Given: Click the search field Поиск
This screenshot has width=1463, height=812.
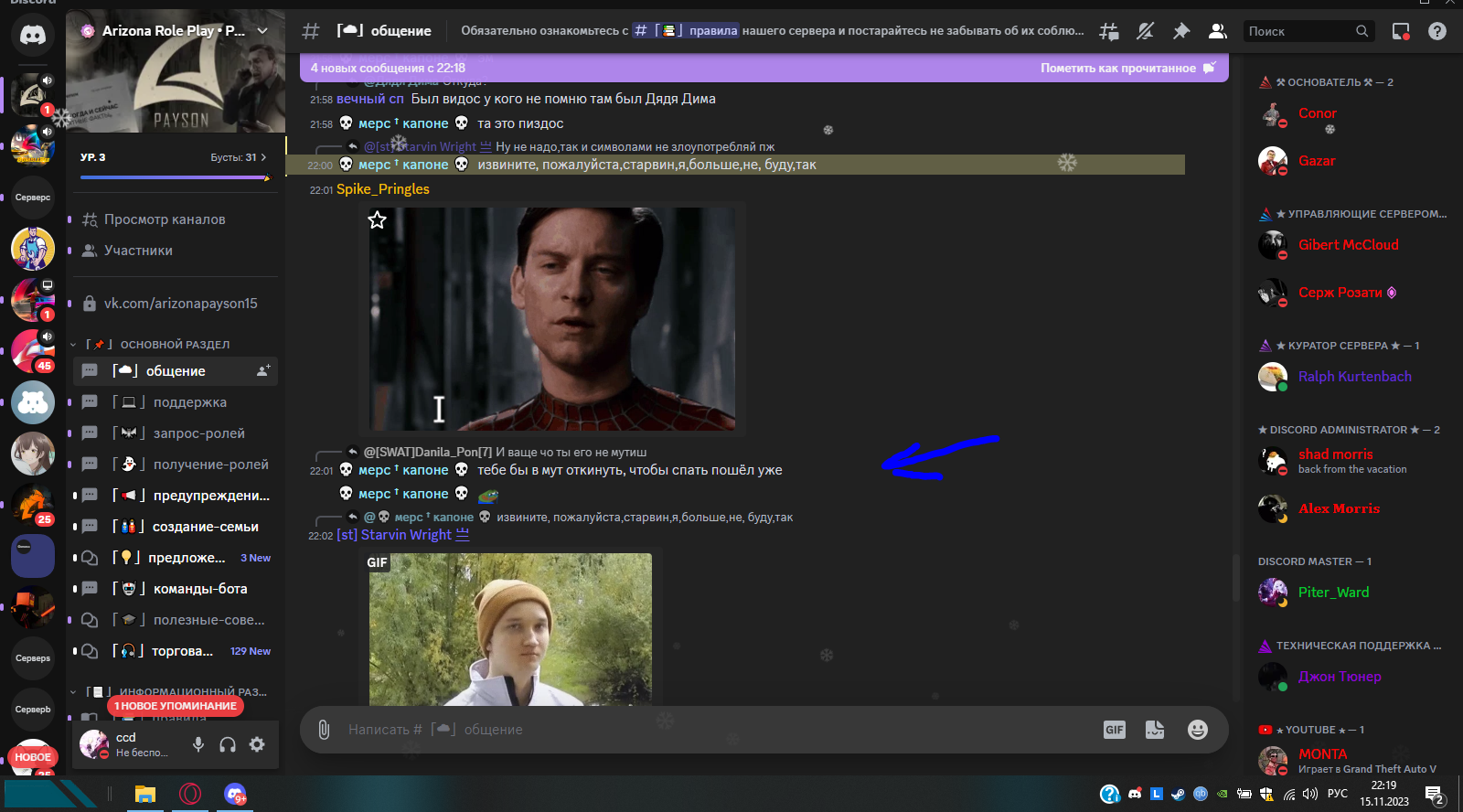Looking at the screenshot, I should [1308, 31].
